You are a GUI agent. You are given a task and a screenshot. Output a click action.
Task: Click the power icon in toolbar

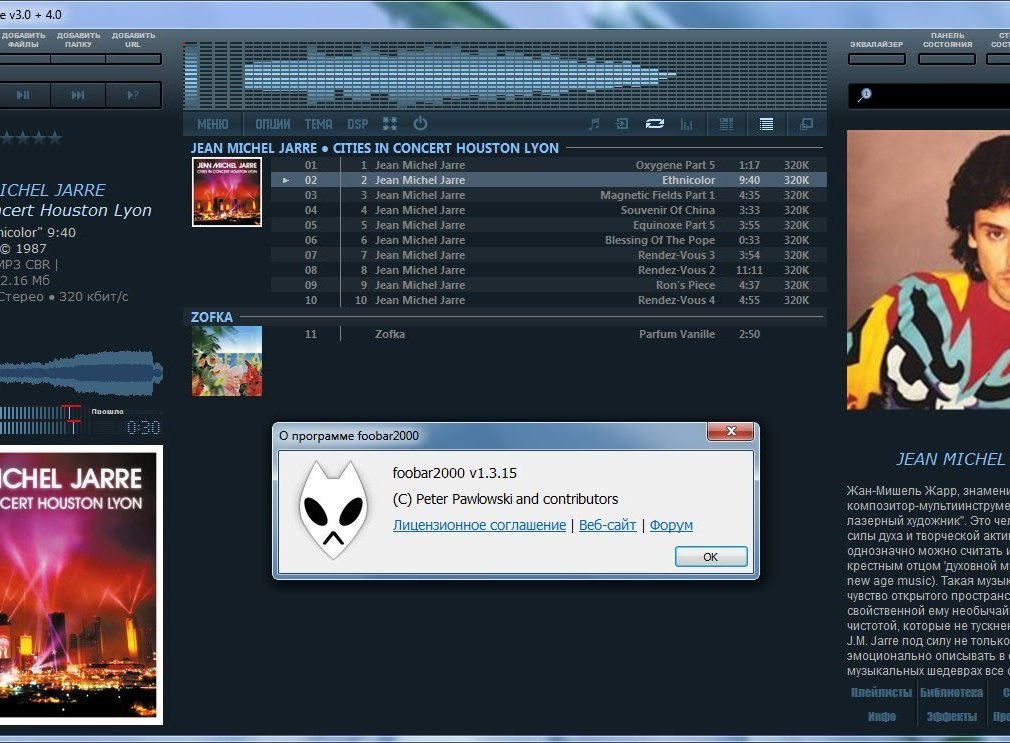[420, 124]
